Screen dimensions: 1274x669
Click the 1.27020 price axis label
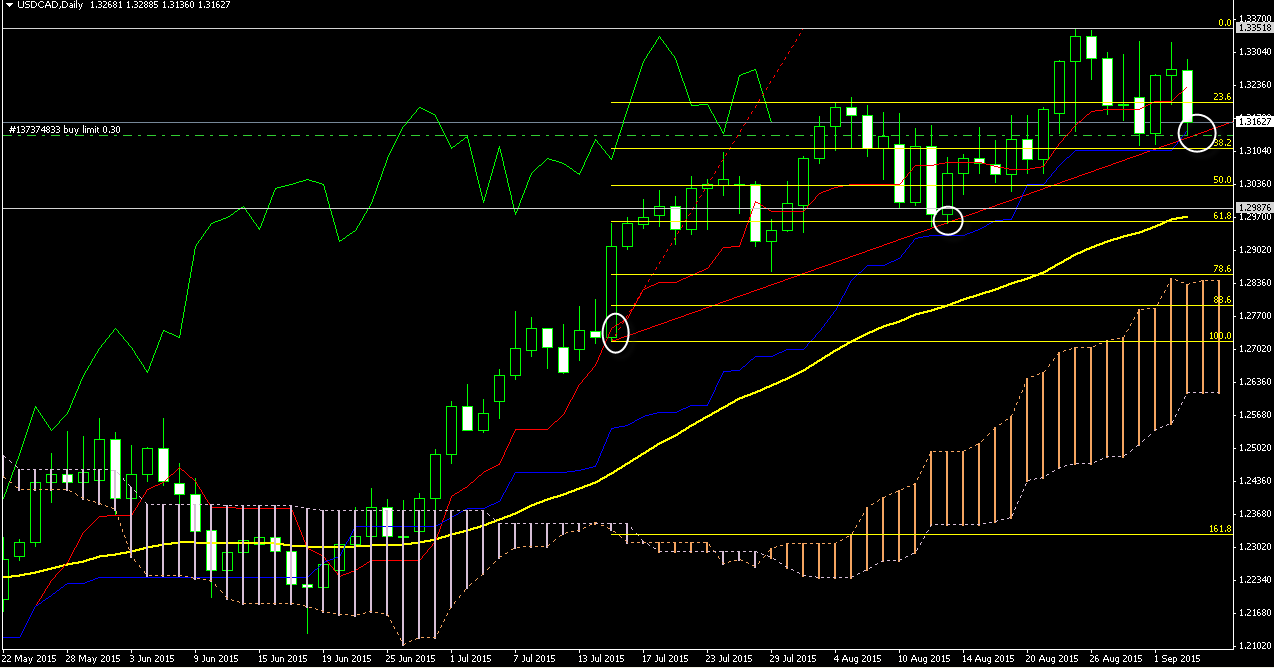click(1254, 348)
